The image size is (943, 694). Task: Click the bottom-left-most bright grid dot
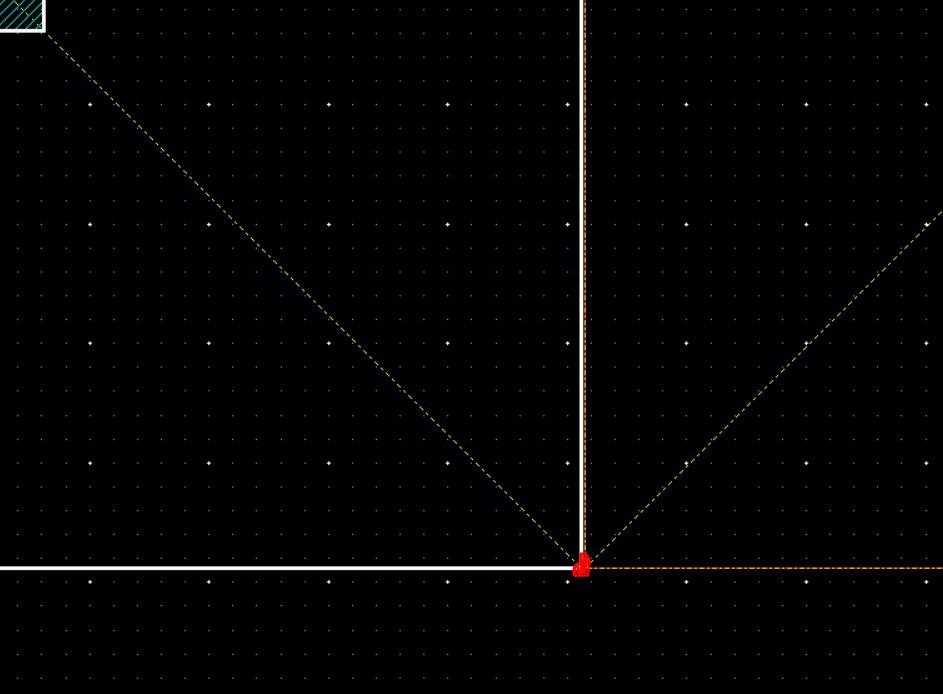(90, 582)
